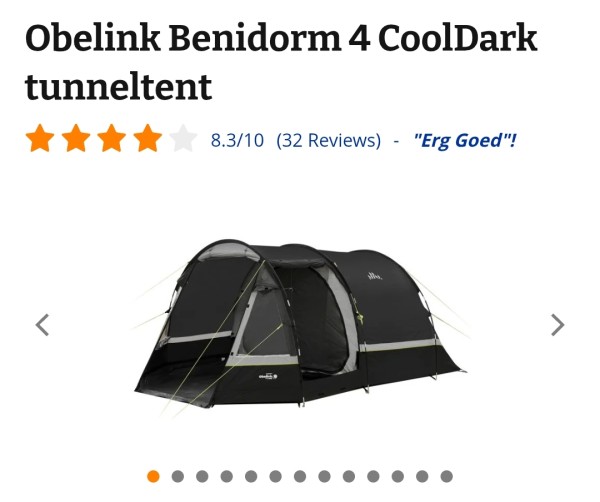Jump to the seventh carousel dot
Viewport: 600px width, 502px height.
coord(300,476)
